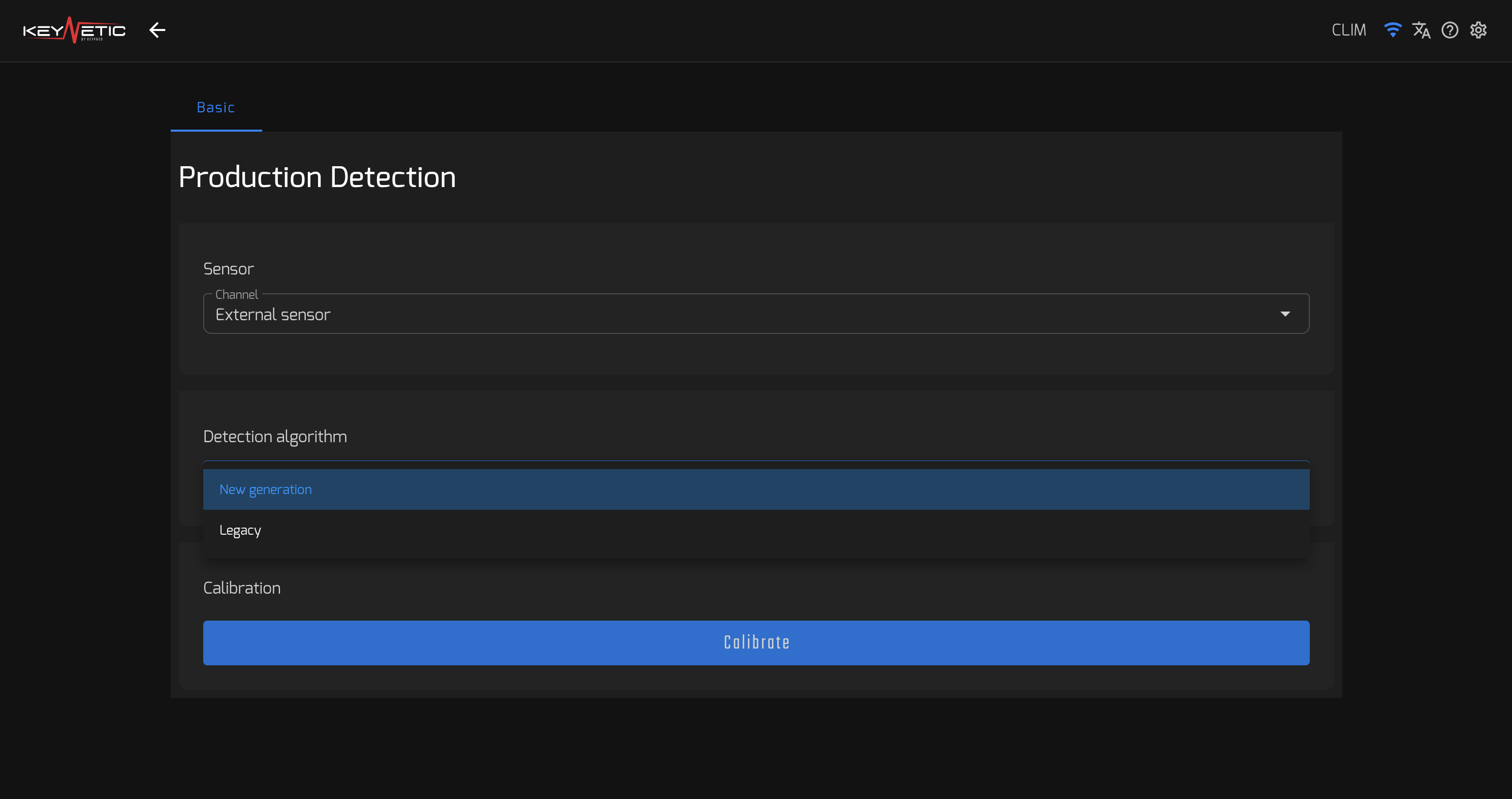Start calibration with the Calibrate button

click(756, 642)
